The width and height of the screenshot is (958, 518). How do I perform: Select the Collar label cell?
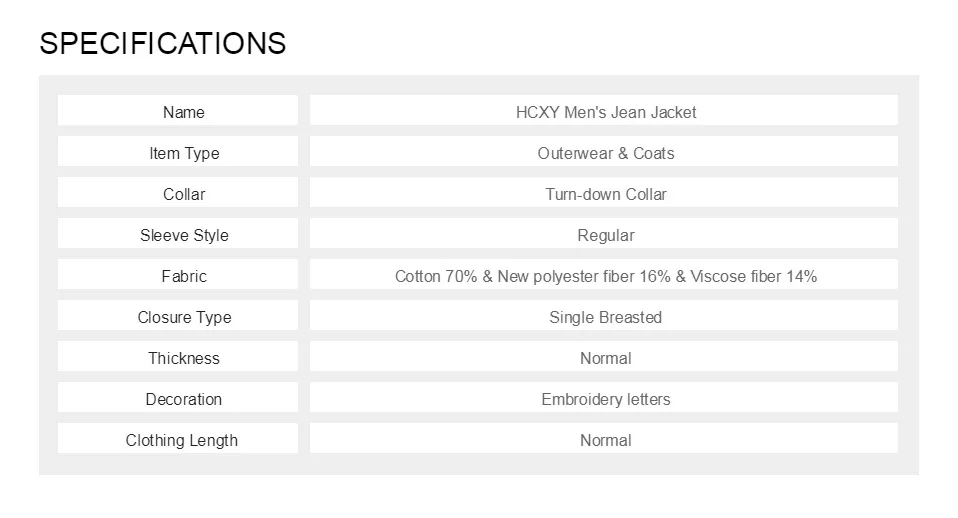coord(178,192)
